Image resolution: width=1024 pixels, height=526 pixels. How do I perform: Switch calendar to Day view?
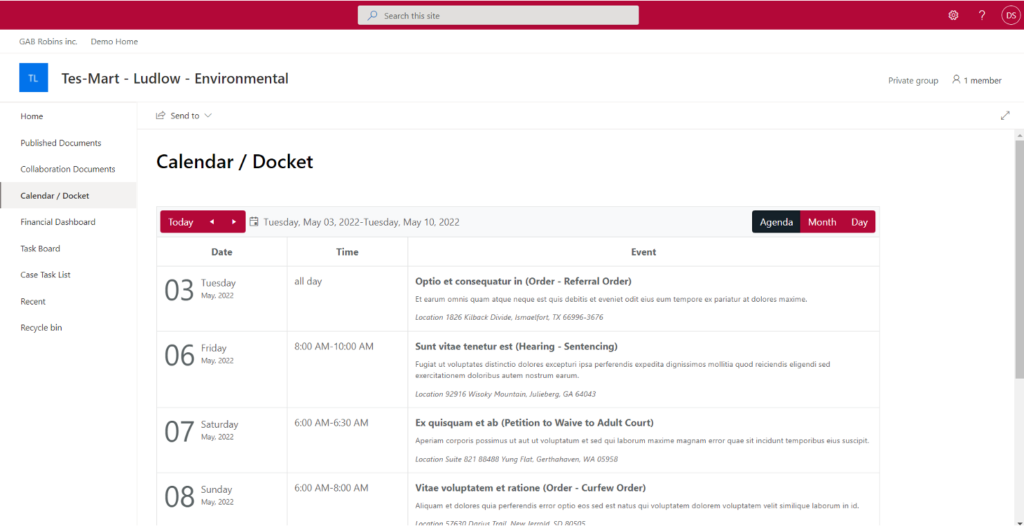[859, 222]
